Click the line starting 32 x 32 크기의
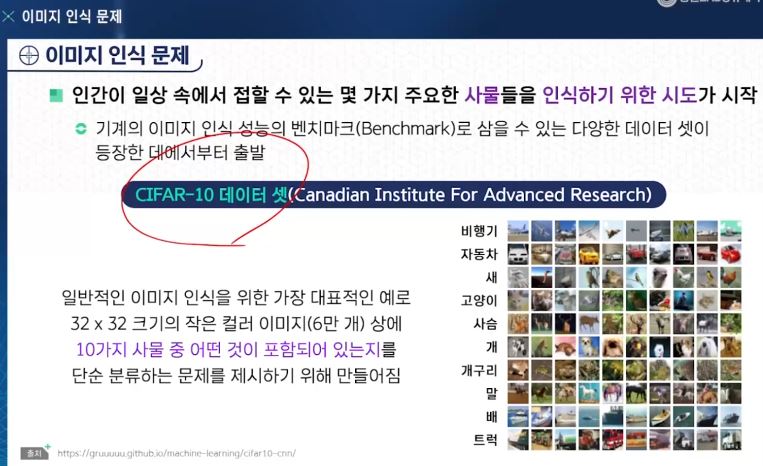763x466 pixels. click(x=236, y=323)
